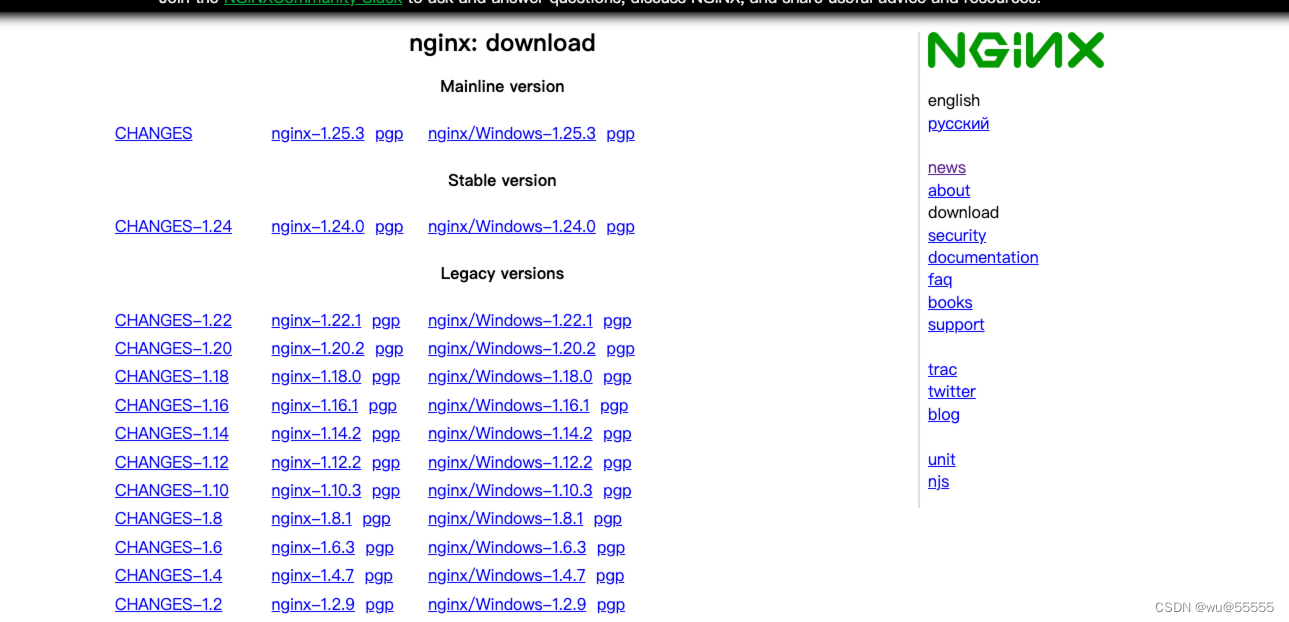Download nginx/Windows-1.16.1
Image resolution: width=1289 pixels, height=622 pixels.
[x=509, y=405]
